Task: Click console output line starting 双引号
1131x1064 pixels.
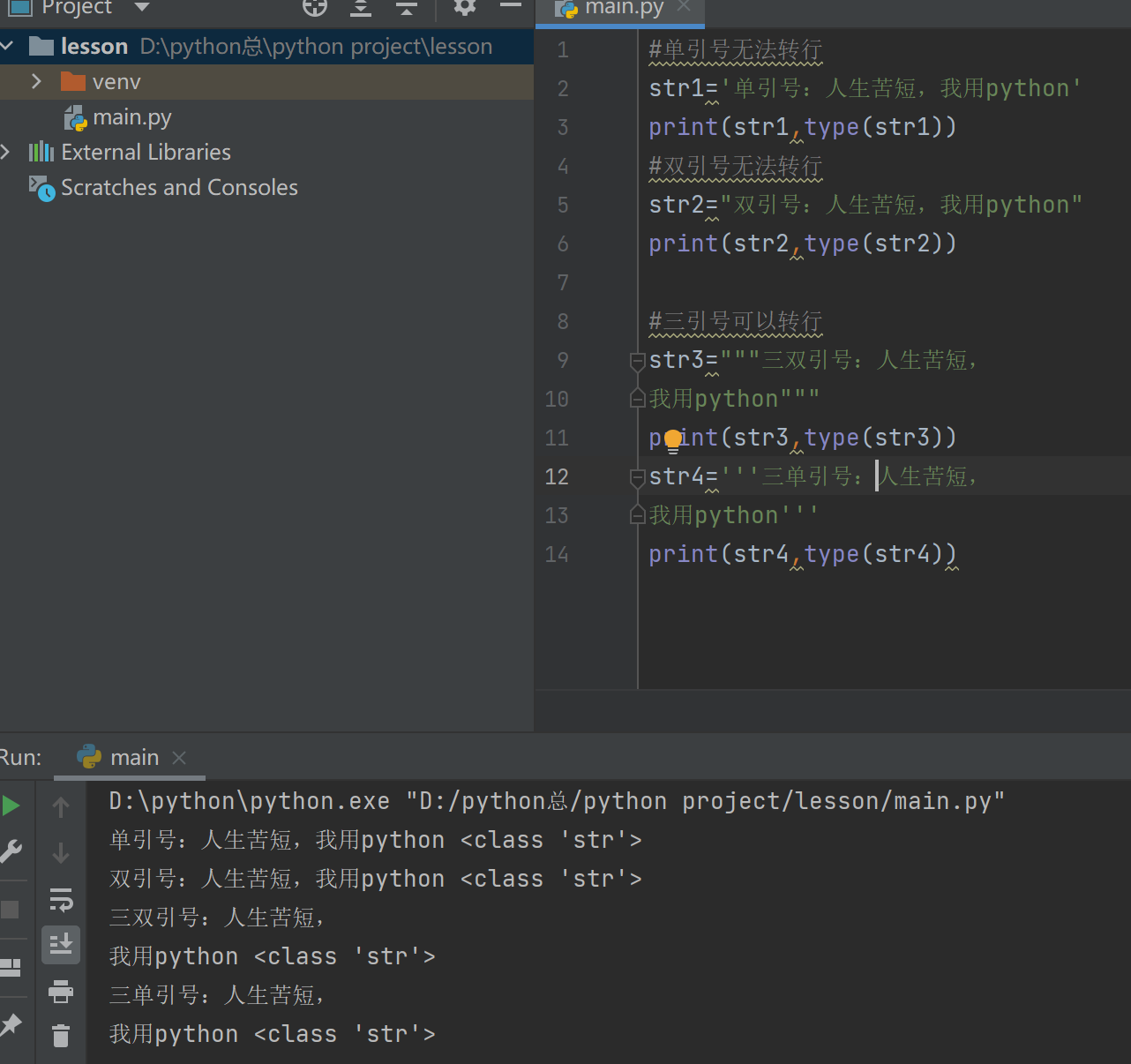Action: 375,879
